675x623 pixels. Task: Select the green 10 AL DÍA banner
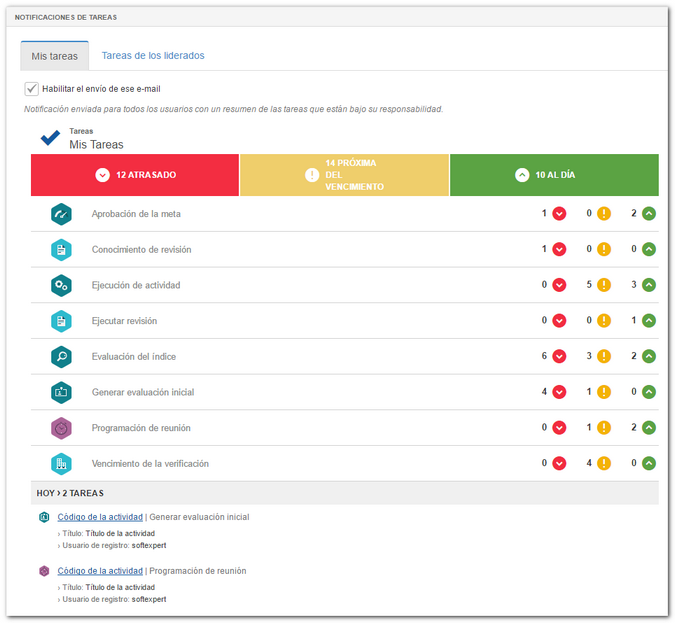554,175
